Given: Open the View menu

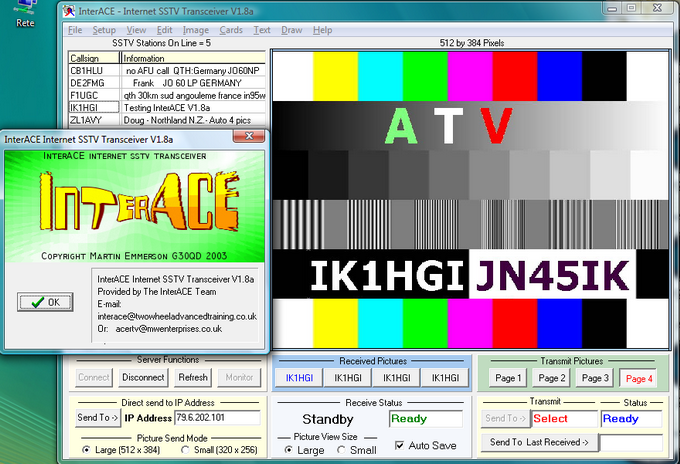Looking at the screenshot, I should click(x=136, y=30).
